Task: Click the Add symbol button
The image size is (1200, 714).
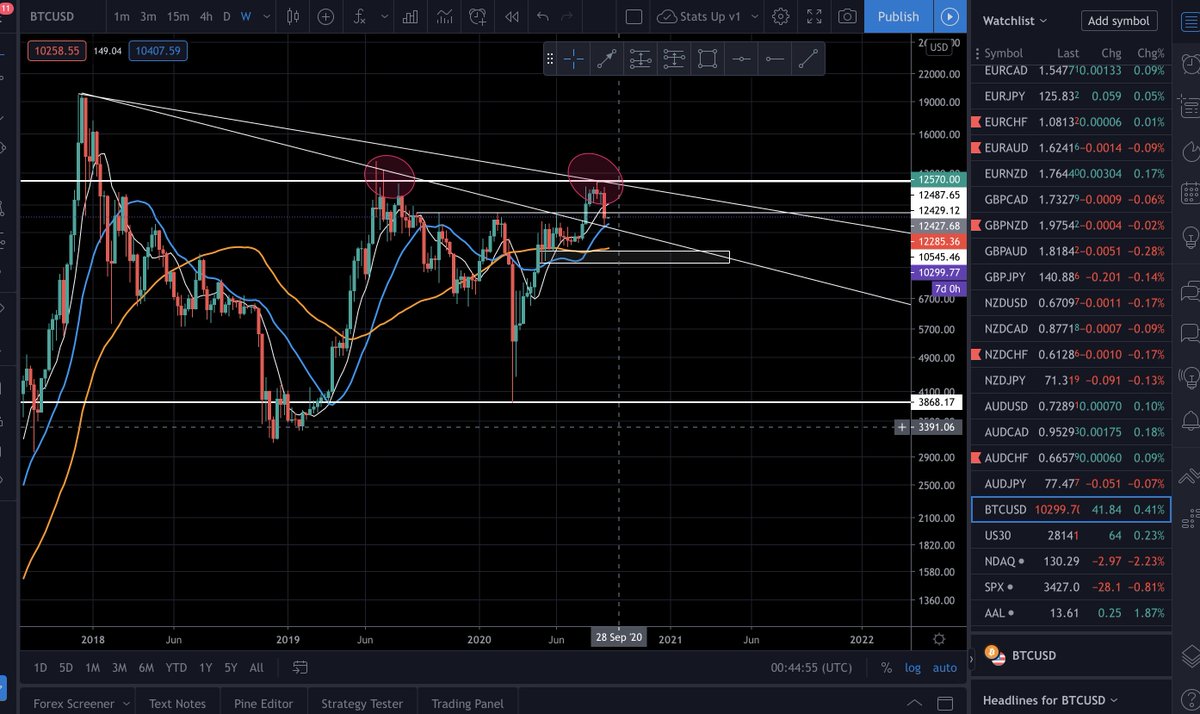Action: coord(1118,20)
